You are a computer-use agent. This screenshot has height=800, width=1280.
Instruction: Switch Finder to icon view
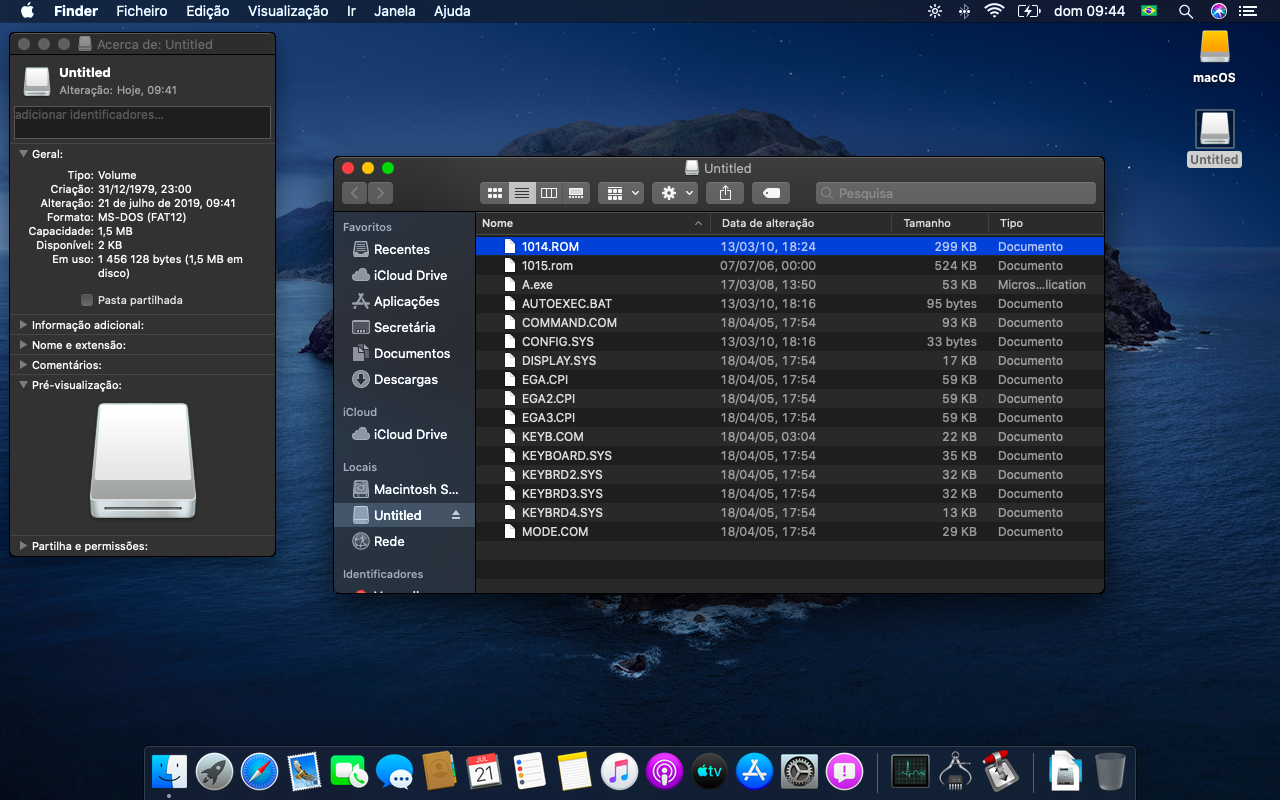pos(494,193)
